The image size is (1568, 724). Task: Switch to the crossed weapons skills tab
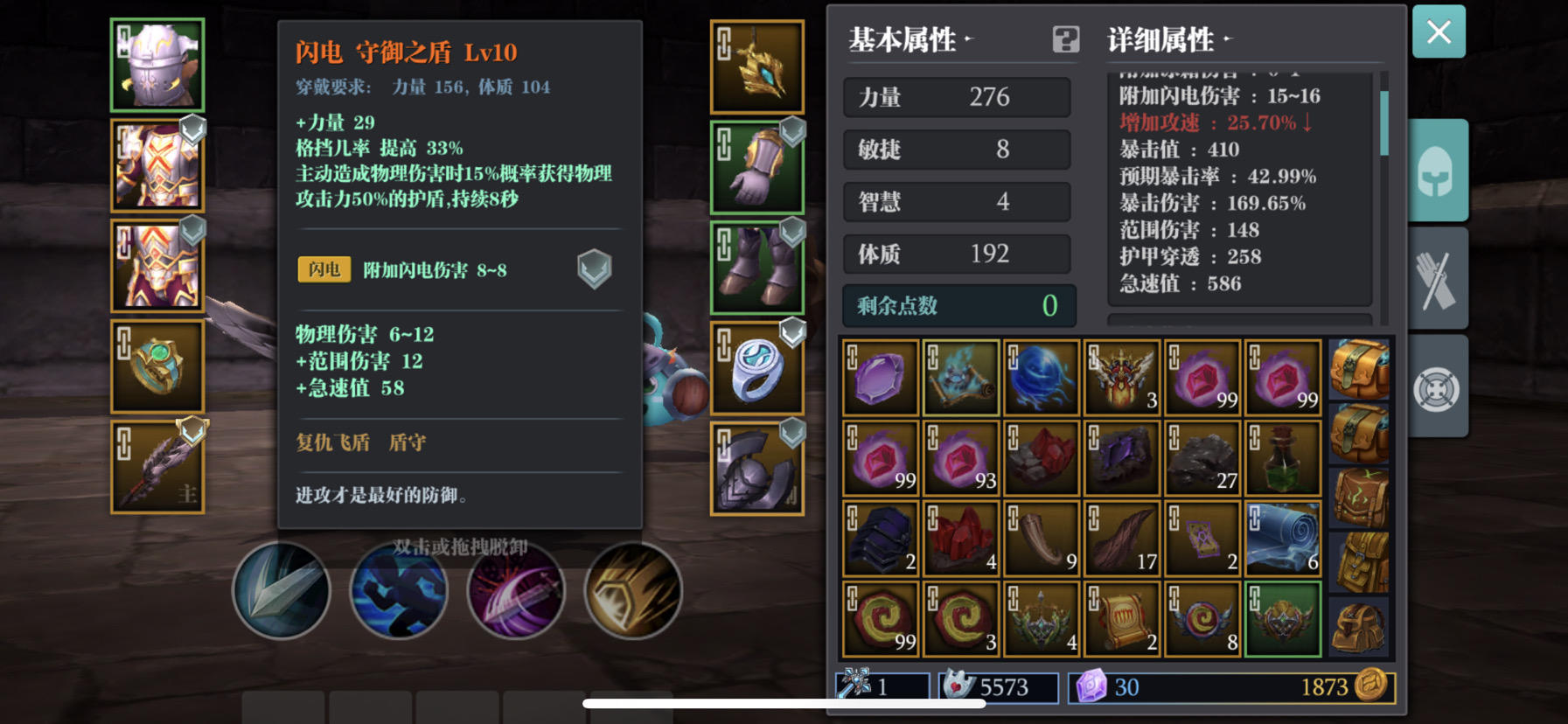tap(1438, 279)
